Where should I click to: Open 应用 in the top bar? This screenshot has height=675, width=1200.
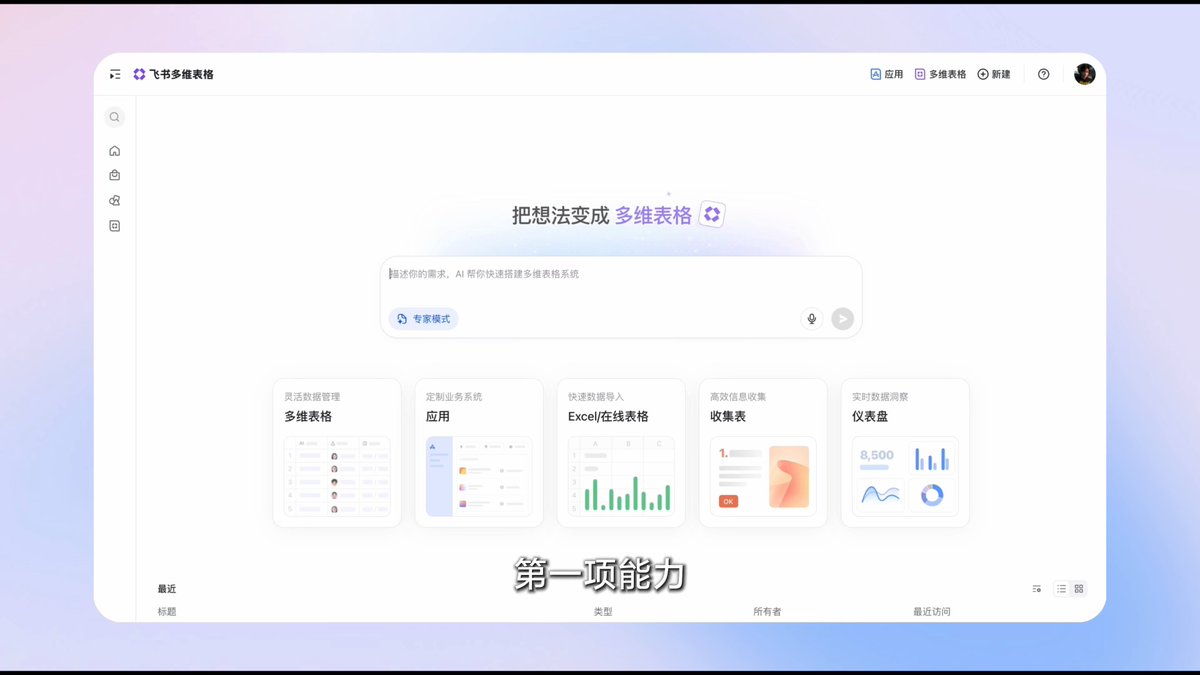point(887,74)
